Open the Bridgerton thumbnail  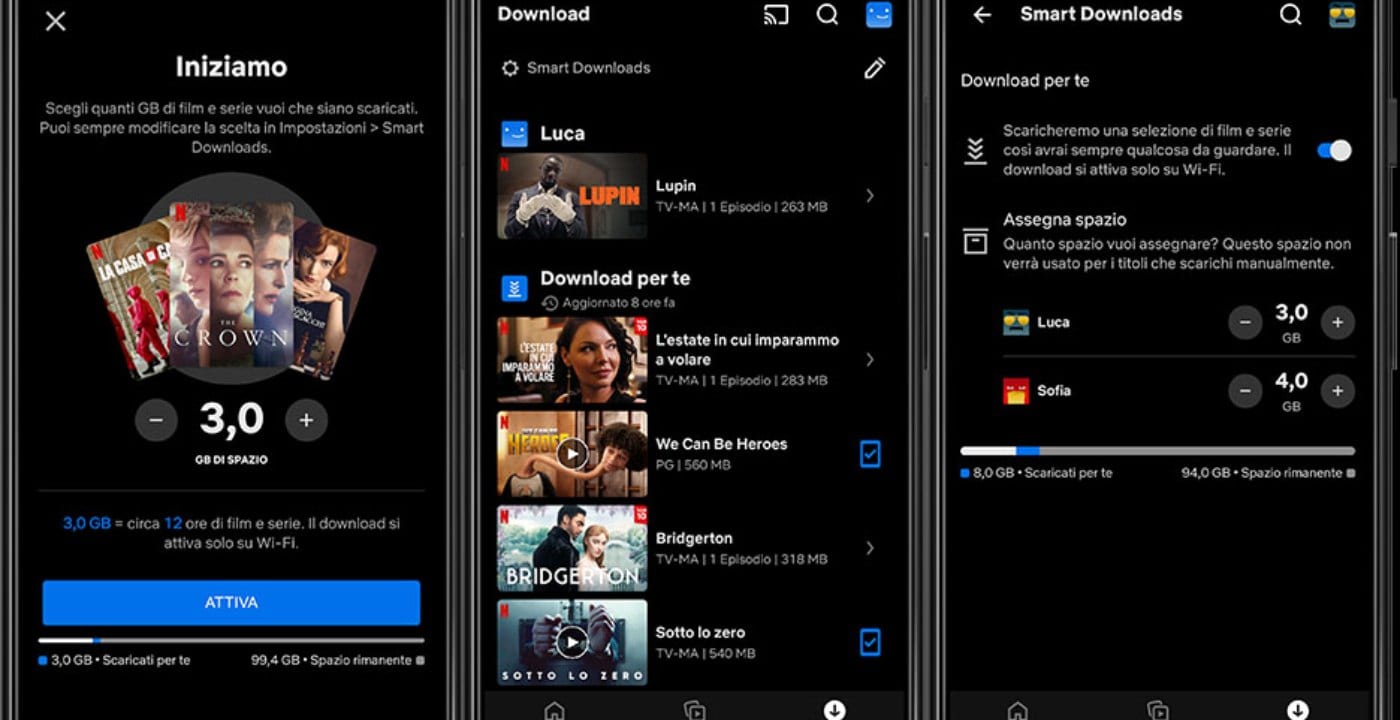click(x=572, y=548)
